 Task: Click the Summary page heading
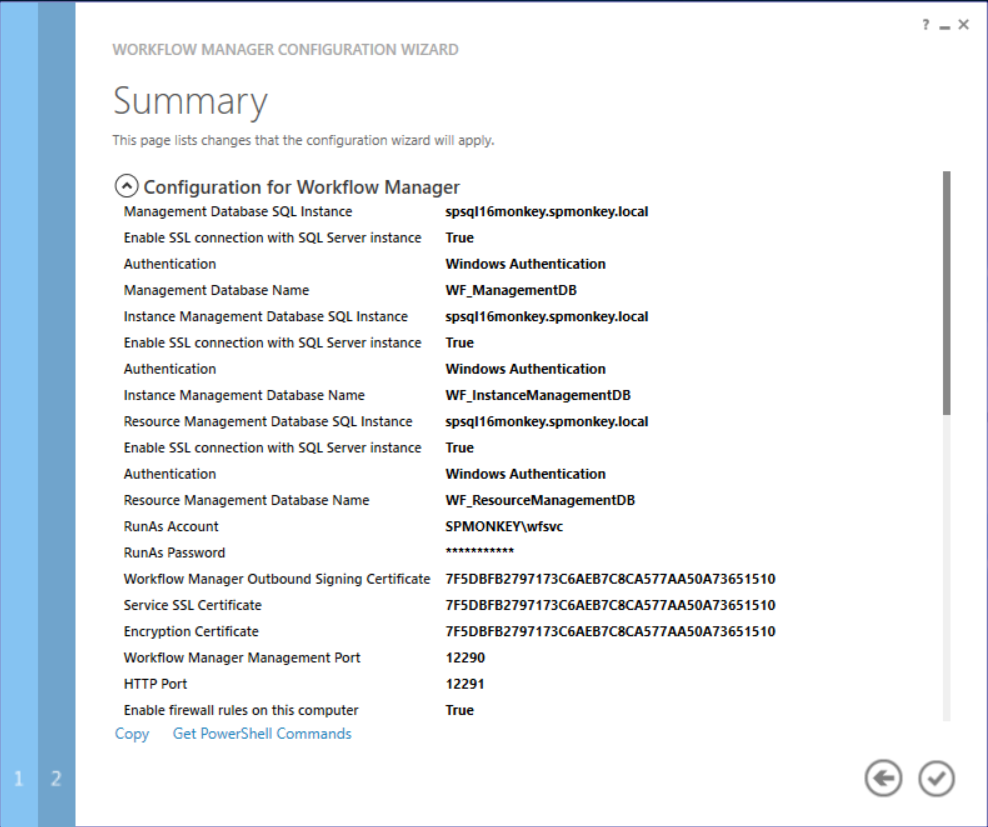[x=190, y=102]
